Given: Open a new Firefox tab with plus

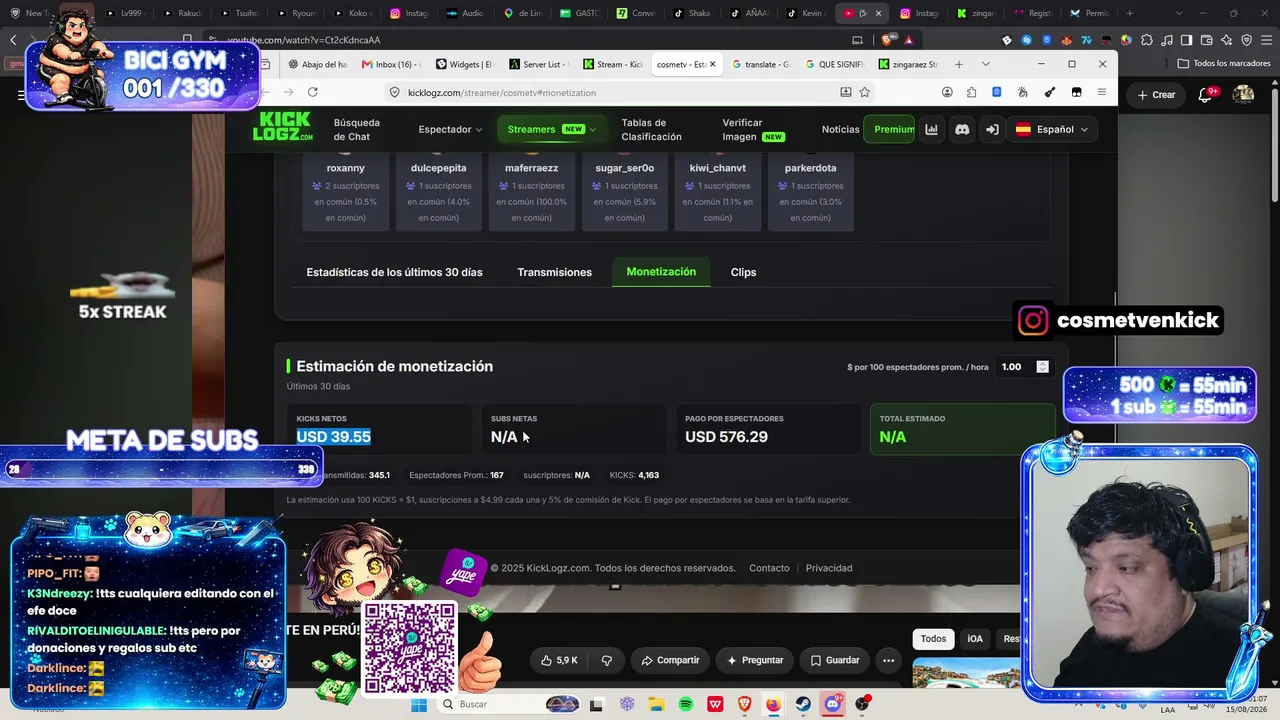Looking at the screenshot, I should [x=958, y=64].
